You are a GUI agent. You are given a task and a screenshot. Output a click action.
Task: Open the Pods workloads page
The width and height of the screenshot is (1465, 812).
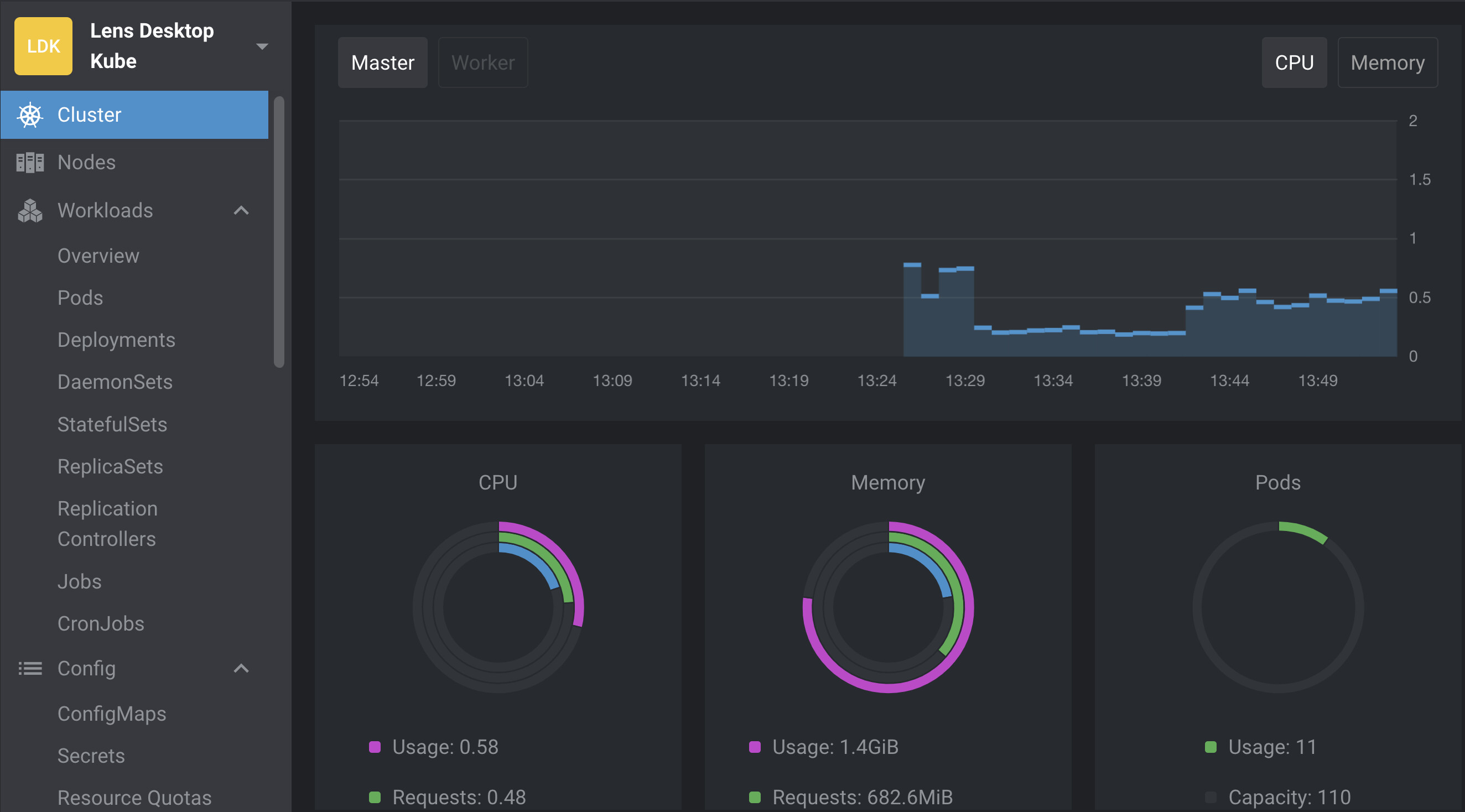point(80,298)
